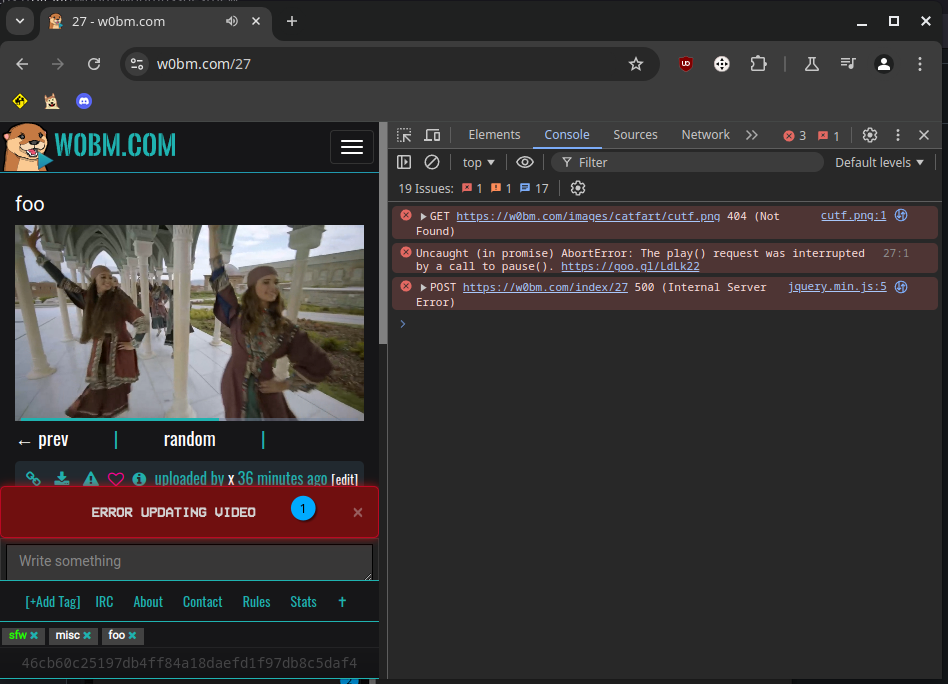Image resolution: width=948 pixels, height=684 pixels.
Task: Expand the footer plus icon
Action: click(x=342, y=602)
